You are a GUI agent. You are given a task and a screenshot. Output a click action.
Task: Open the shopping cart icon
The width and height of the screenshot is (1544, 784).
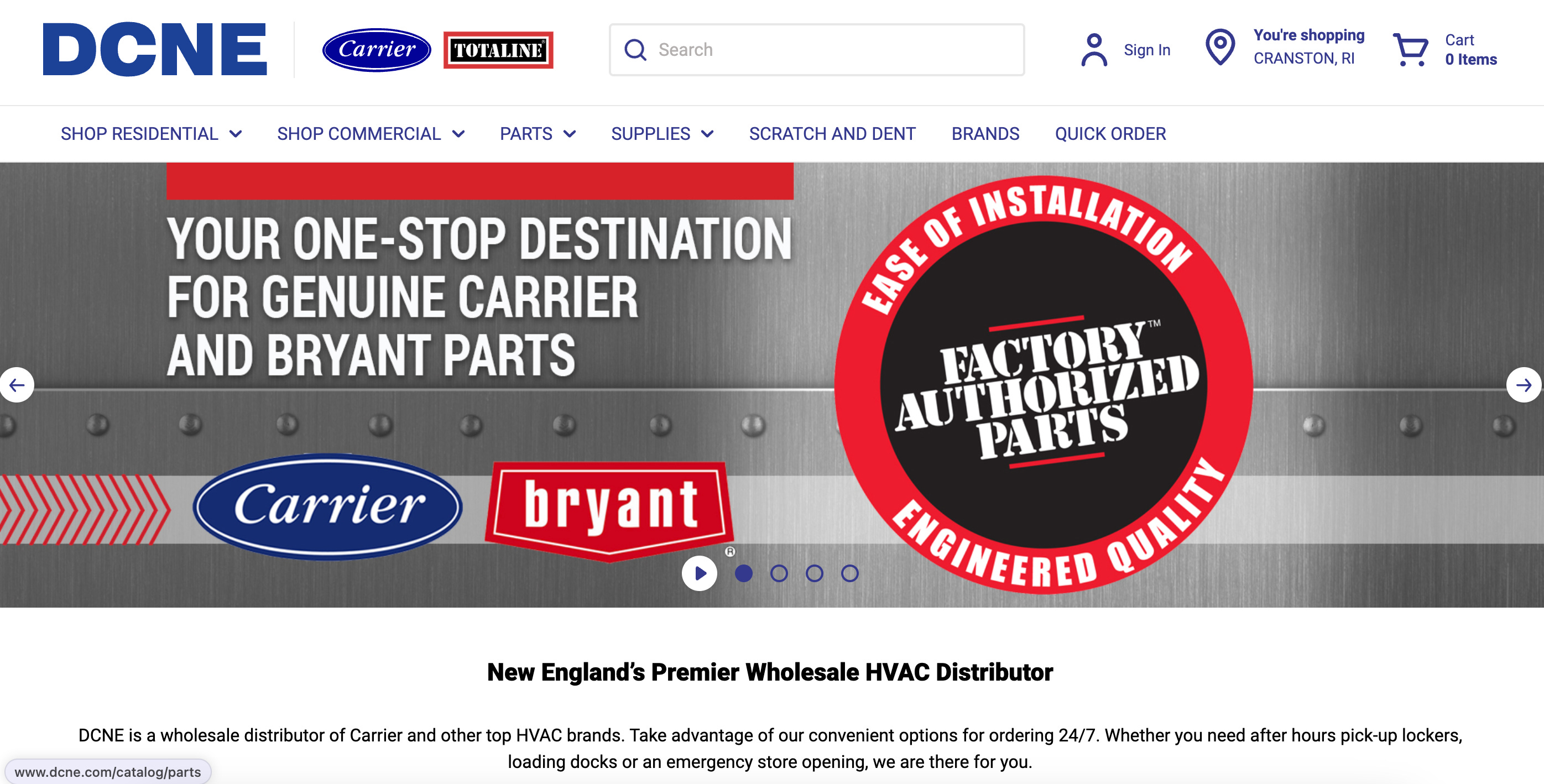1410,50
